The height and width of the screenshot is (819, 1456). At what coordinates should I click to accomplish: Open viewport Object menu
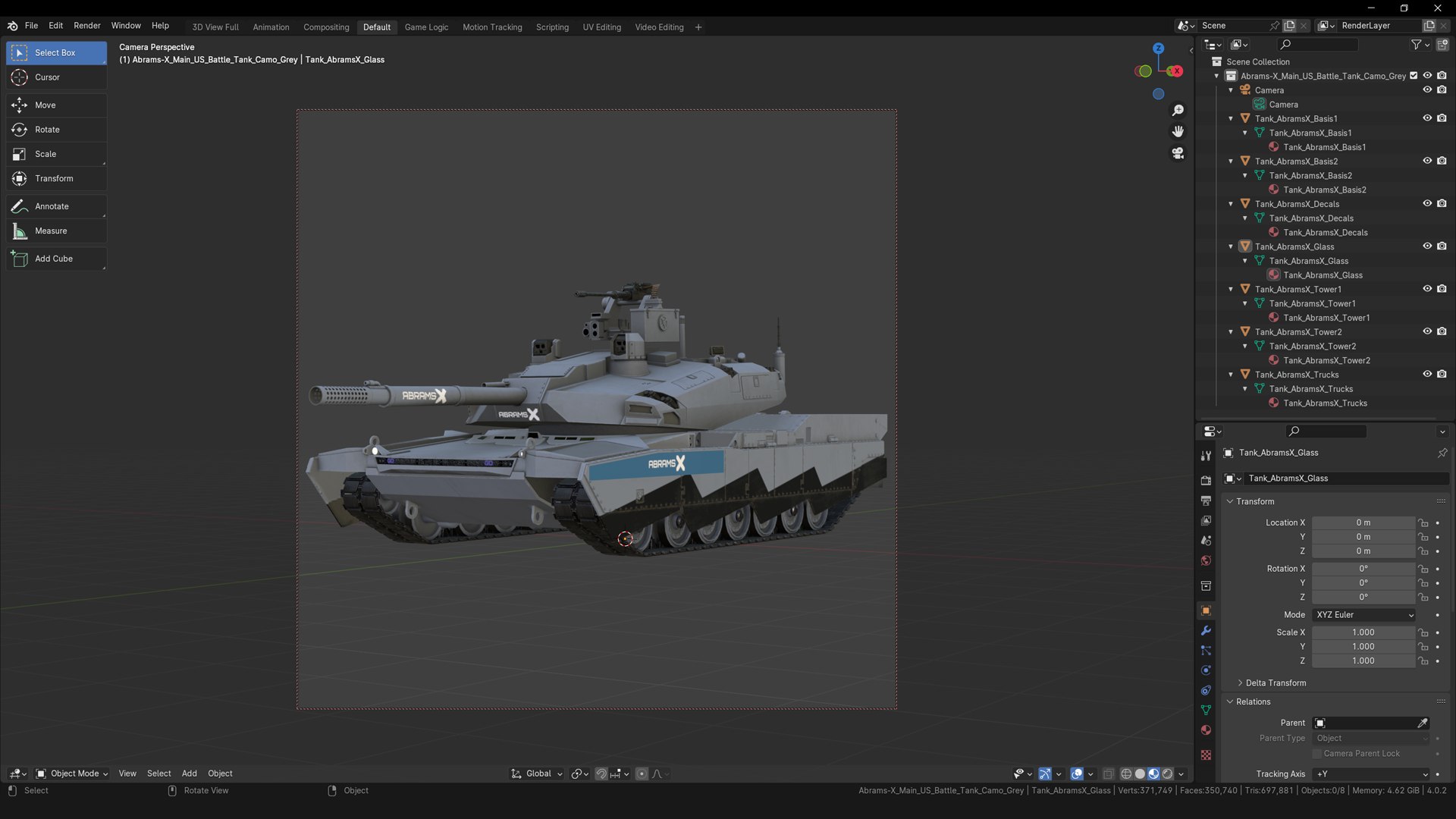220,774
